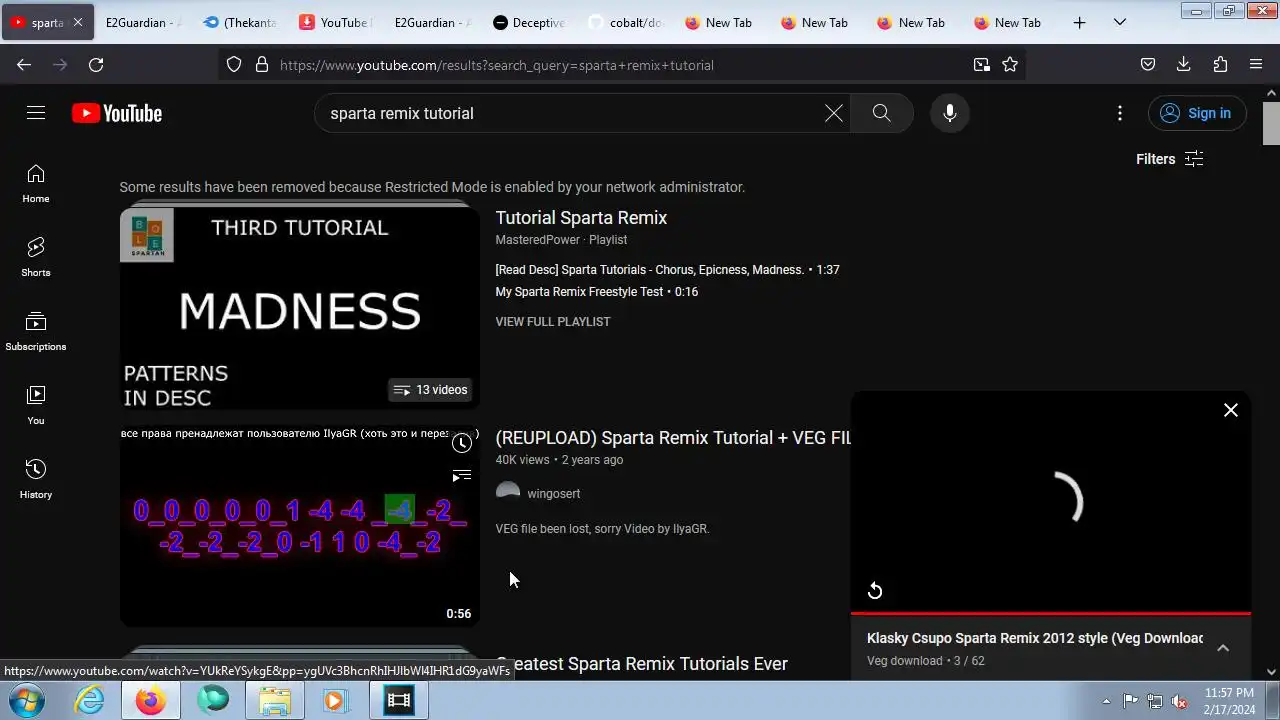Open Shorts in the sidebar
The width and height of the screenshot is (1280, 720).
(36, 257)
